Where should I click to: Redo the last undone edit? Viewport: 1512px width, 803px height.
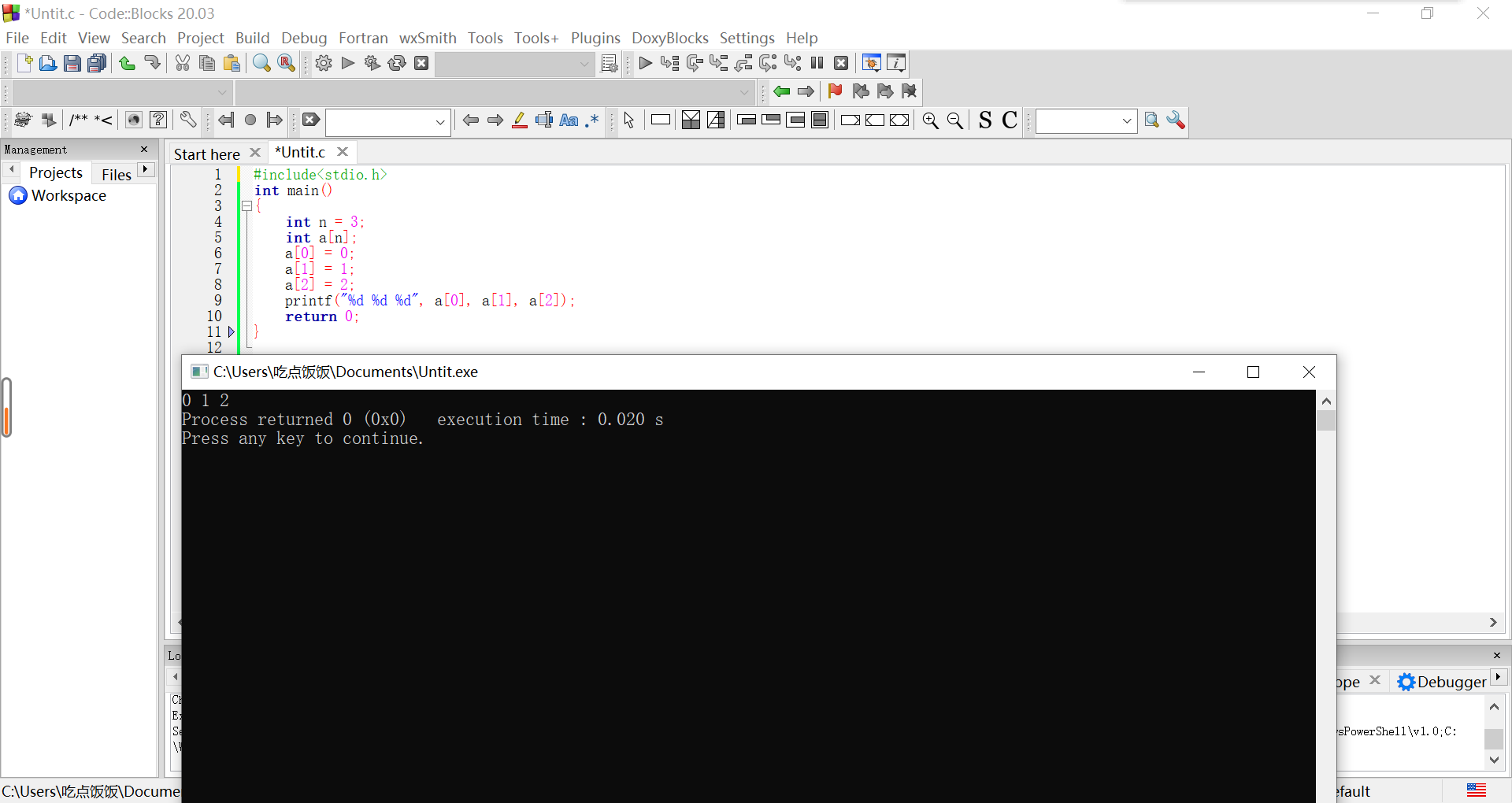pyautogui.click(x=152, y=63)
